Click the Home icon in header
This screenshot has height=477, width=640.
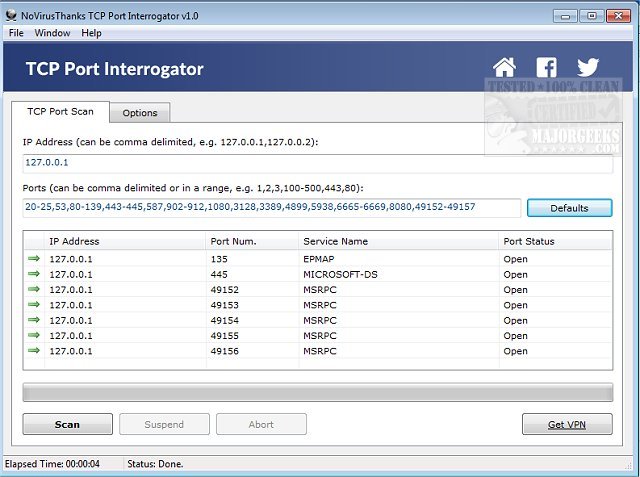(505, 68)
